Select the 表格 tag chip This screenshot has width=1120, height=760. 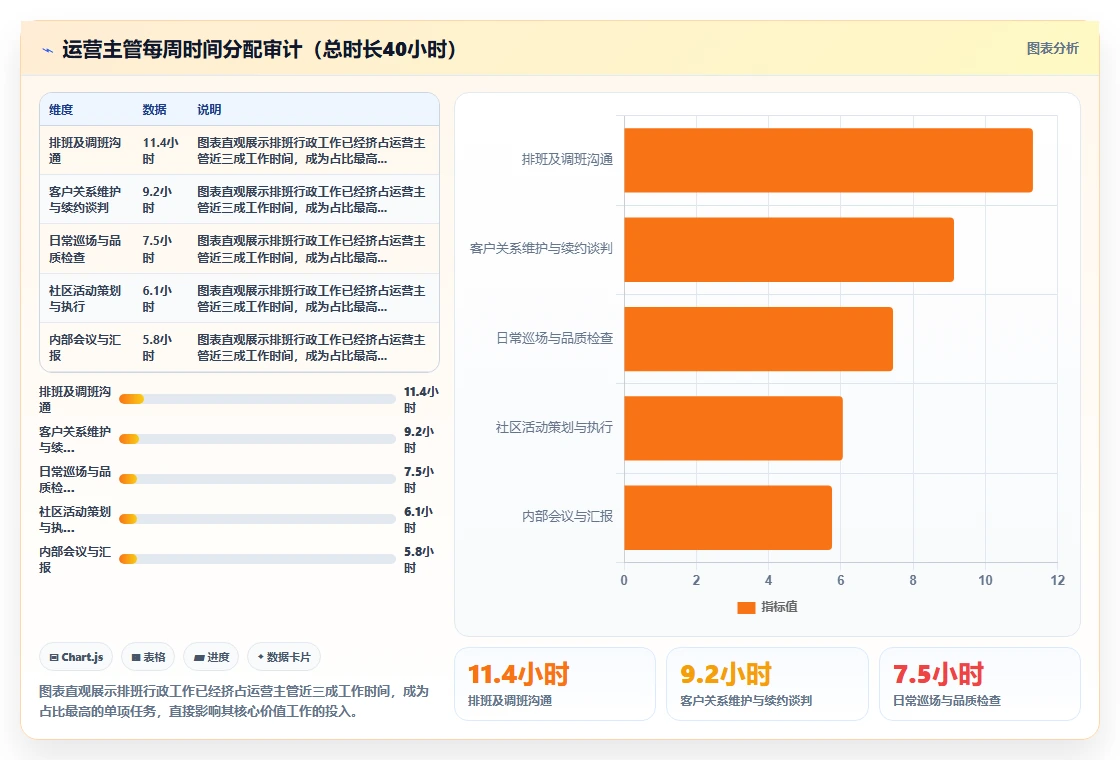tap(149, 657)
